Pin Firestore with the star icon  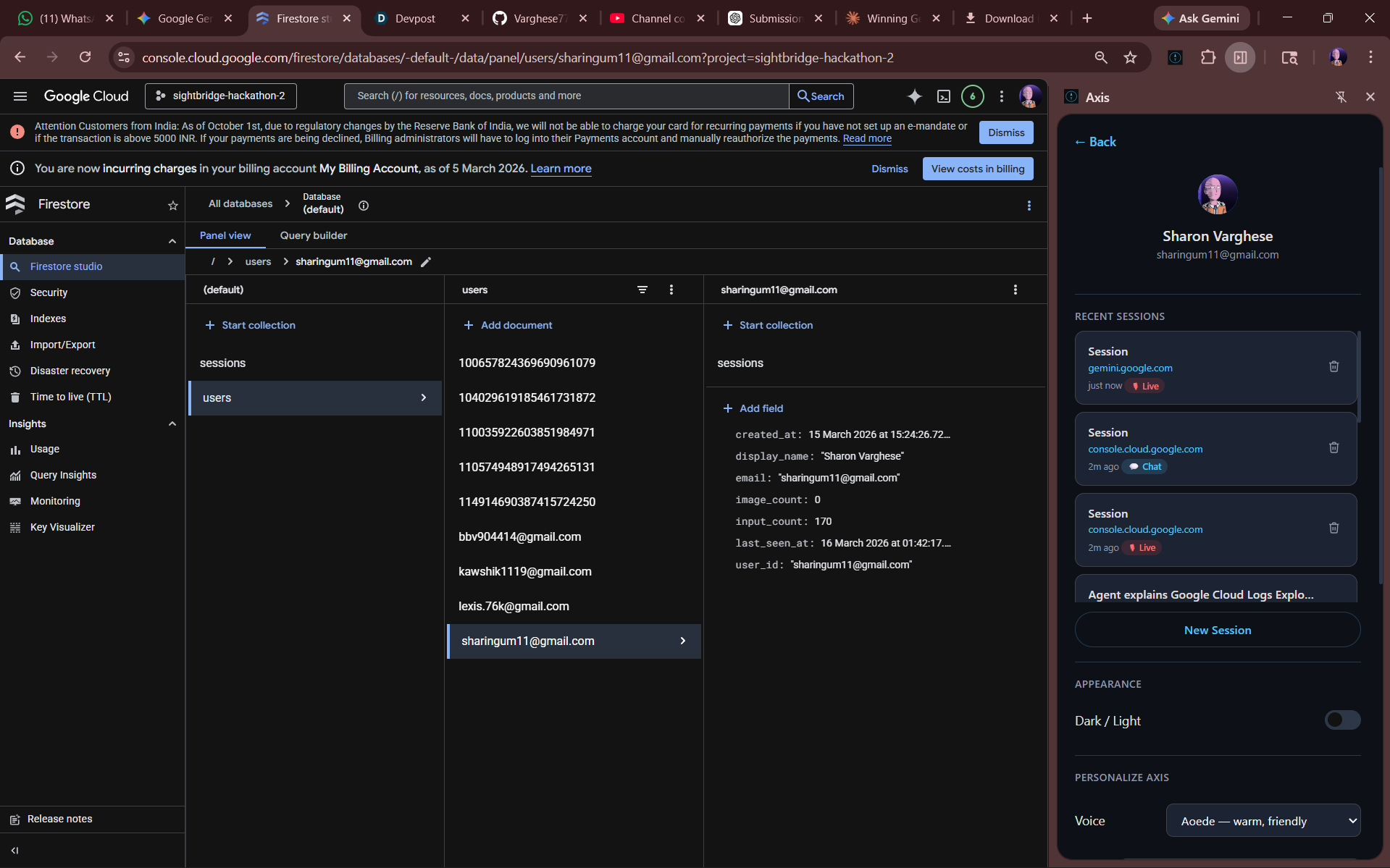click(173, 206)
